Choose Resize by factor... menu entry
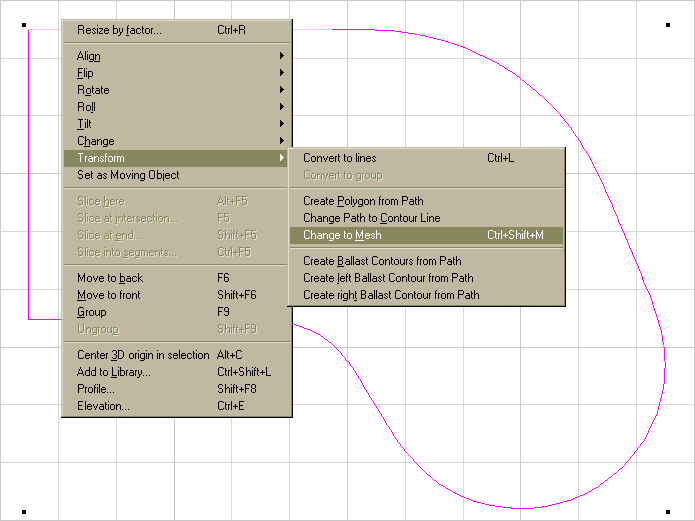 176,30
